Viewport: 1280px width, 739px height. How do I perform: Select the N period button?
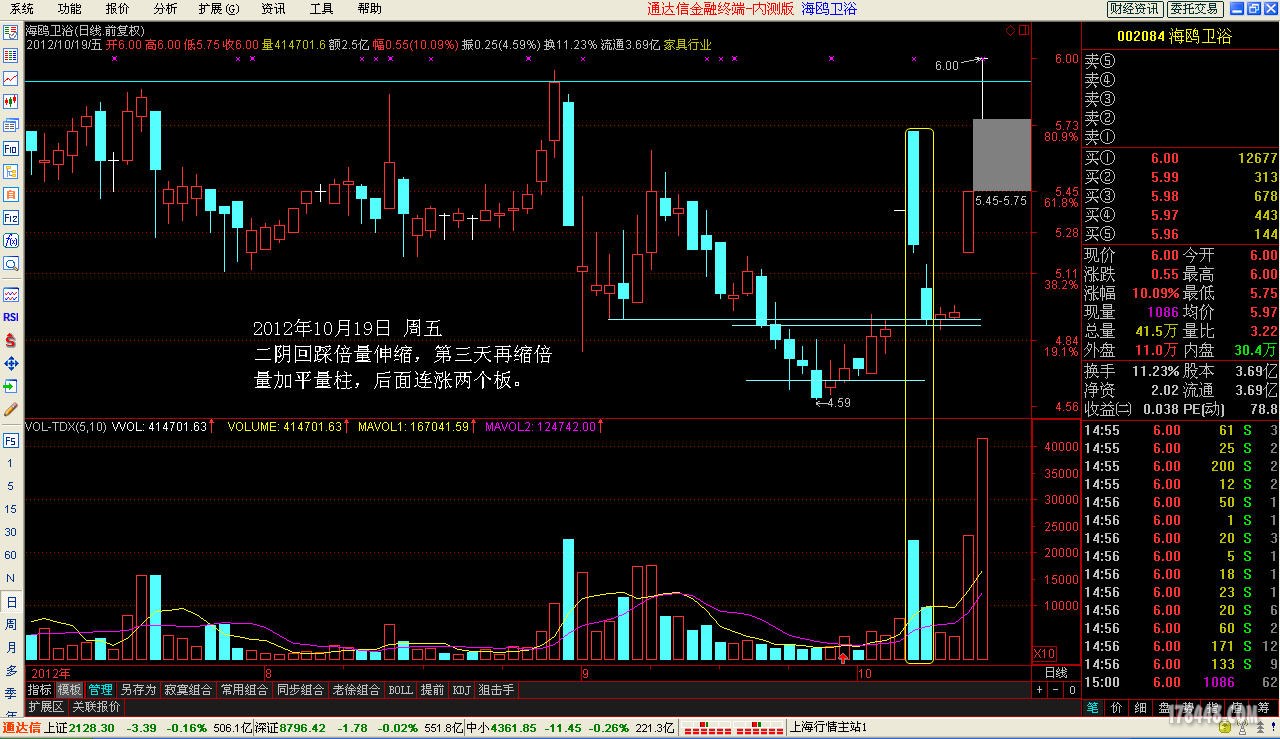click(11, 579)
